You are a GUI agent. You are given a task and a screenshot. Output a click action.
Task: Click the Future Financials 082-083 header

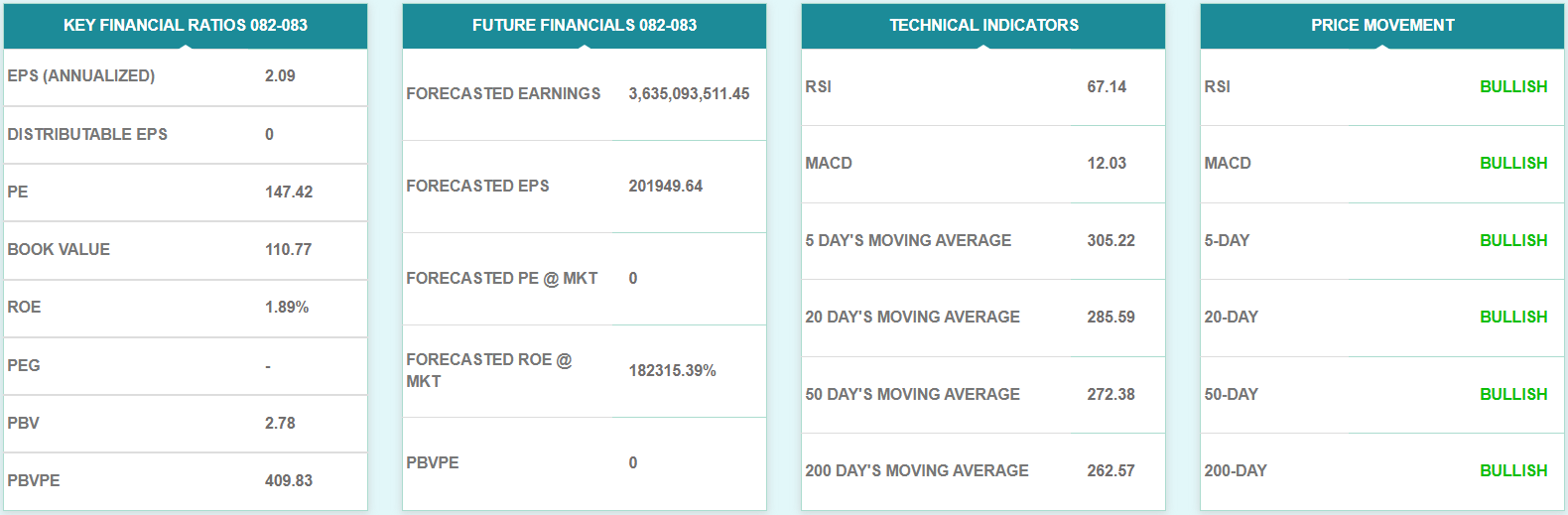point(585,25)
